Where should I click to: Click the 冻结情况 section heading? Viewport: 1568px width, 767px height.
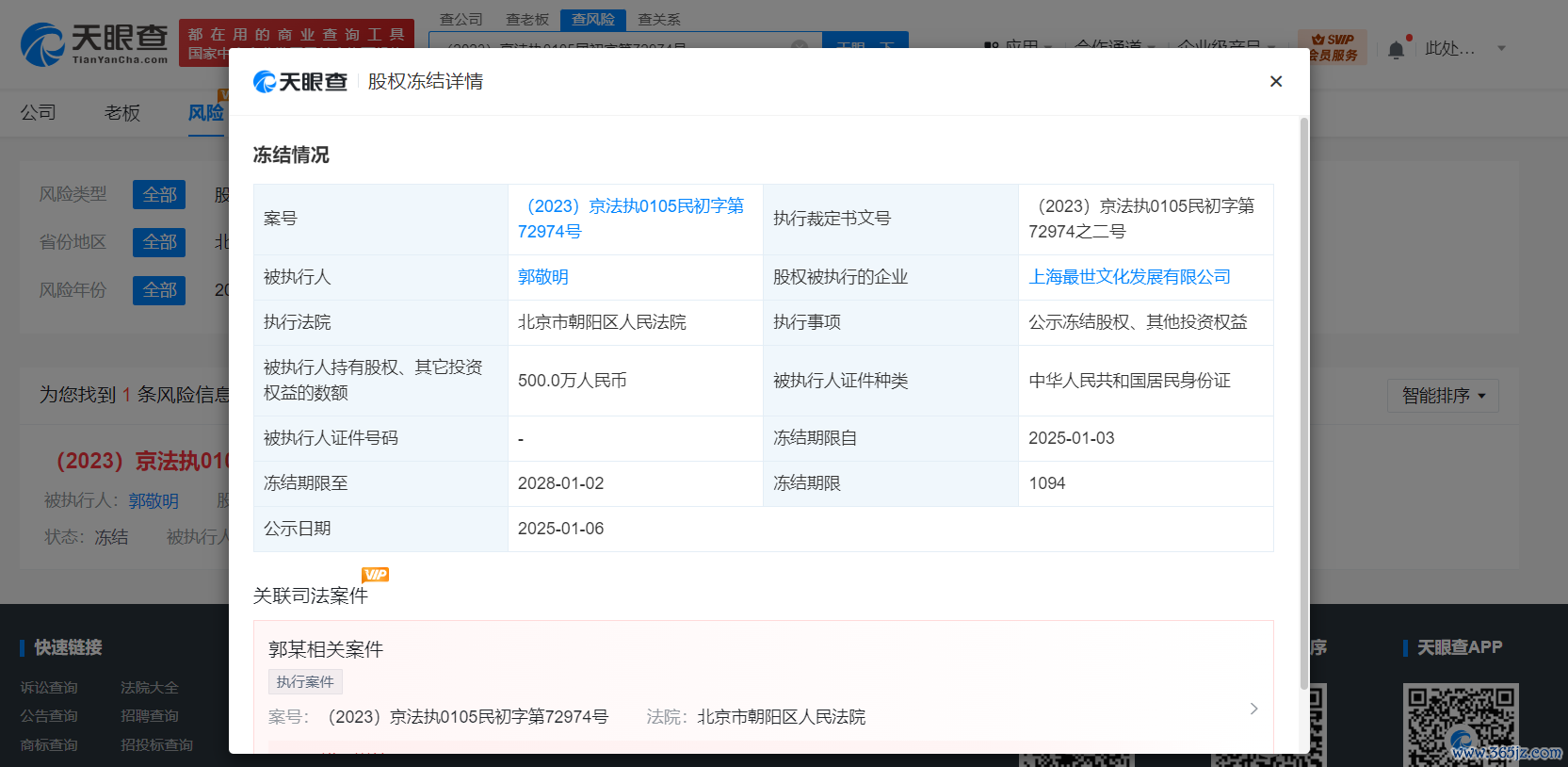pos(291,155)
